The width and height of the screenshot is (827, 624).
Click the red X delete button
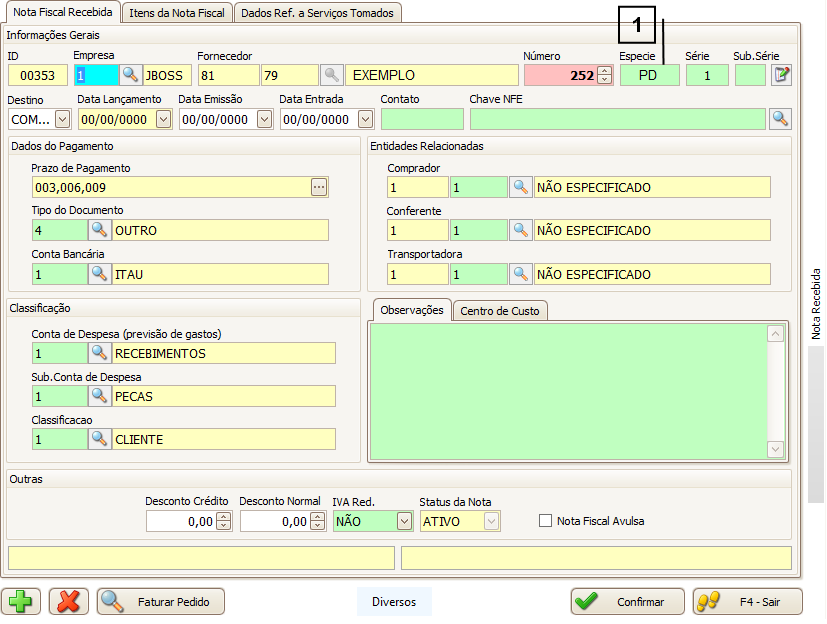pyautogui.click(x=68, y=601)
